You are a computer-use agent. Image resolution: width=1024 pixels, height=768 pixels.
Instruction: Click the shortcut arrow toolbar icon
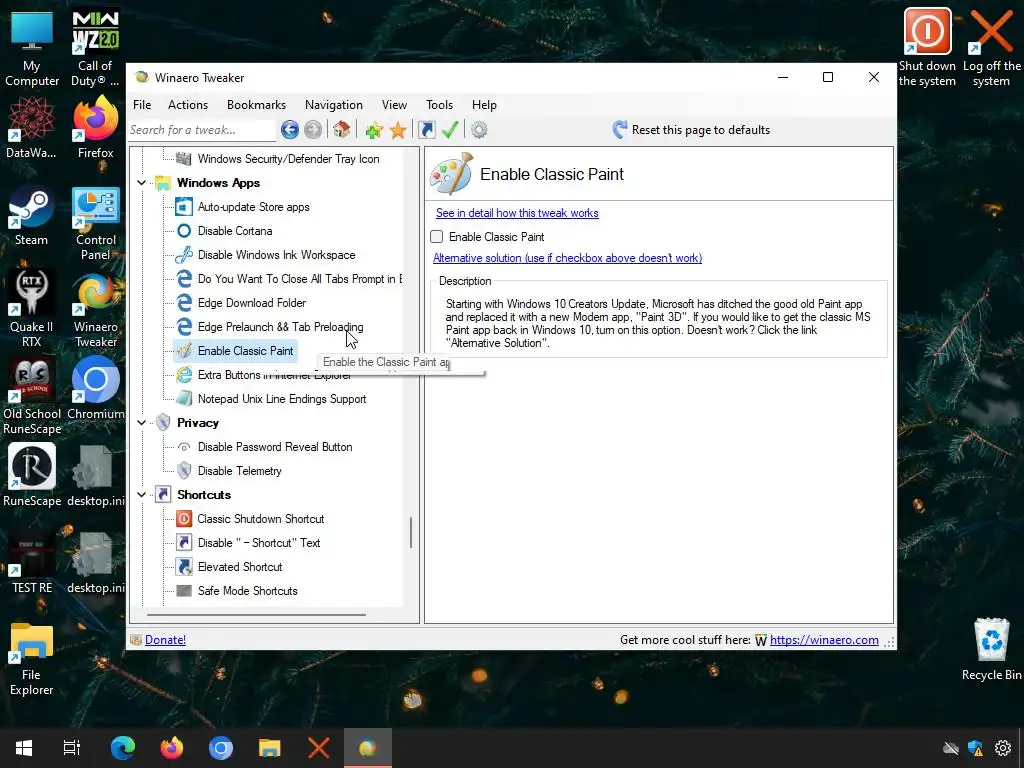tap(426, 130)
